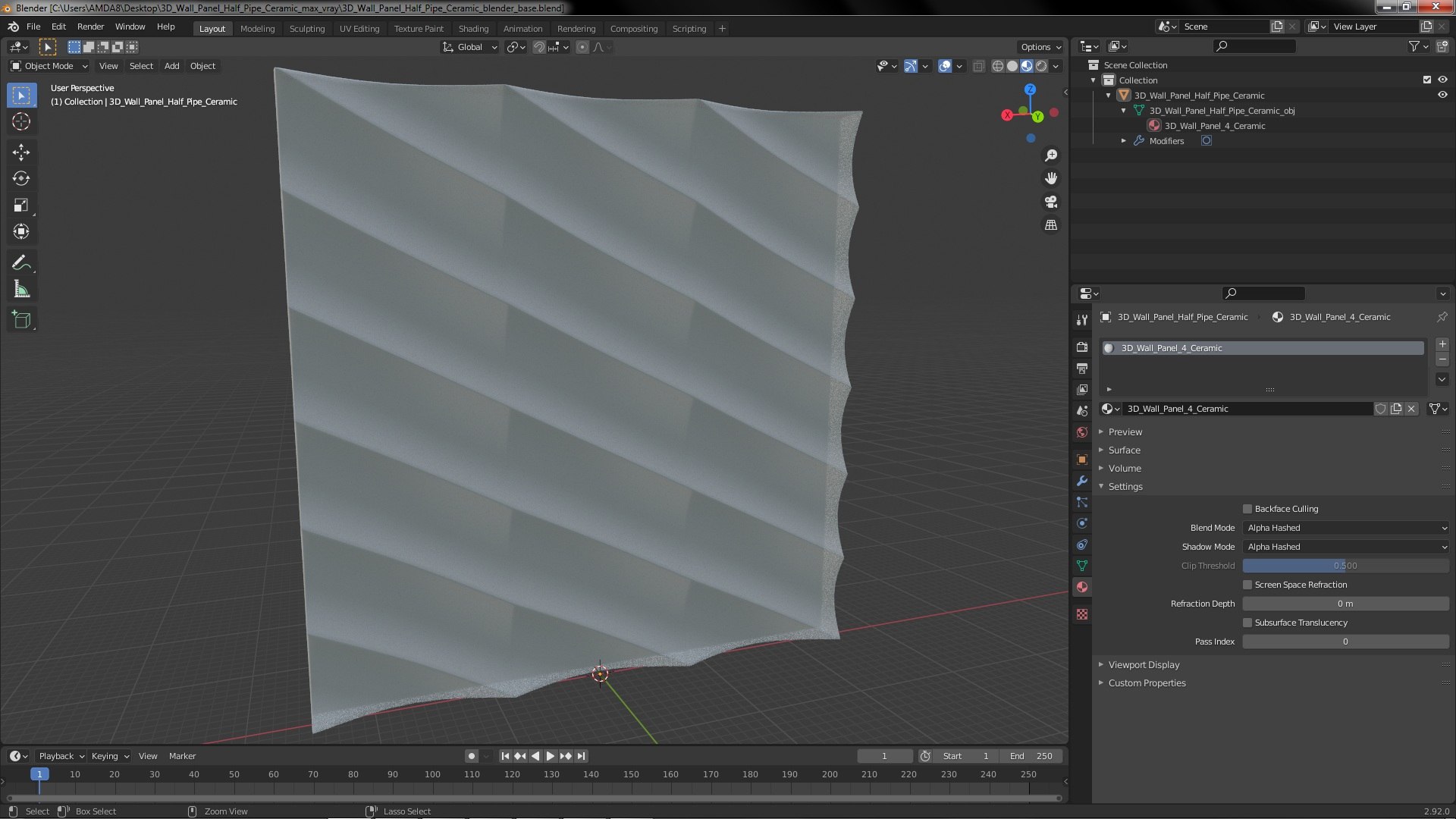Open the Object properties tab
The image size is (1456, 819).
(1082, 460)
